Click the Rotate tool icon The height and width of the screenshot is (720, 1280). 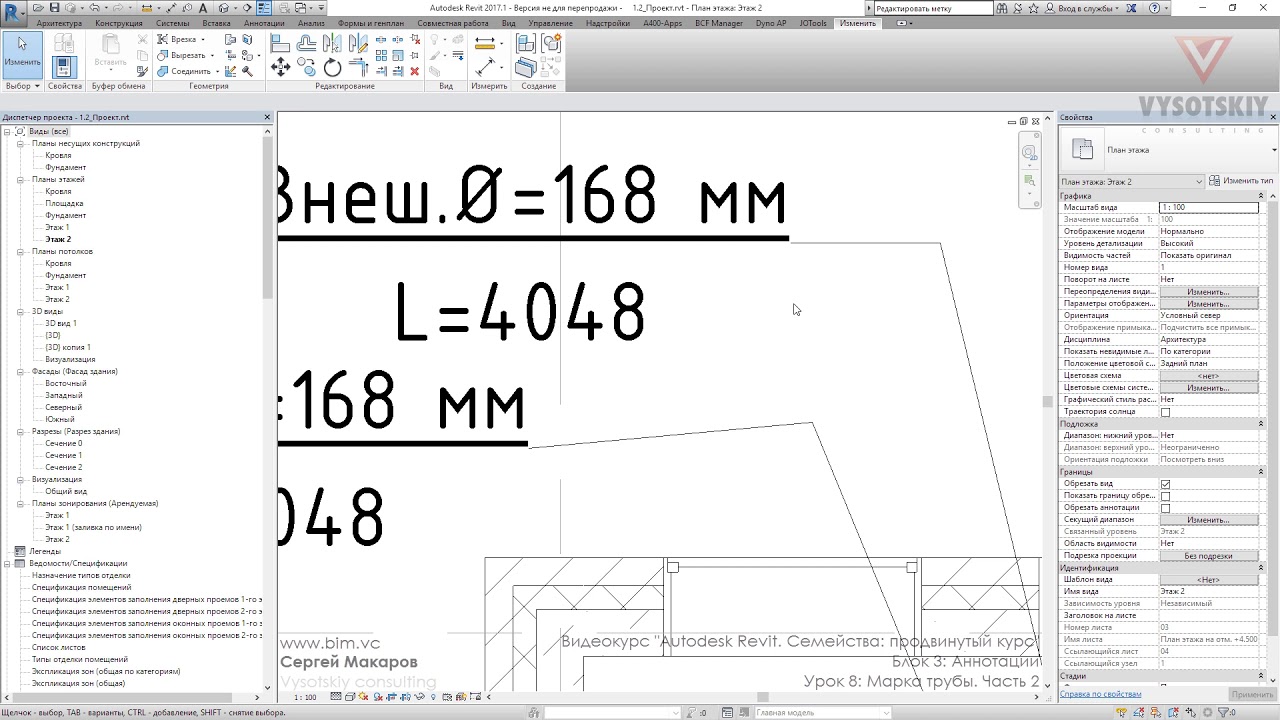tap(332, 67)
